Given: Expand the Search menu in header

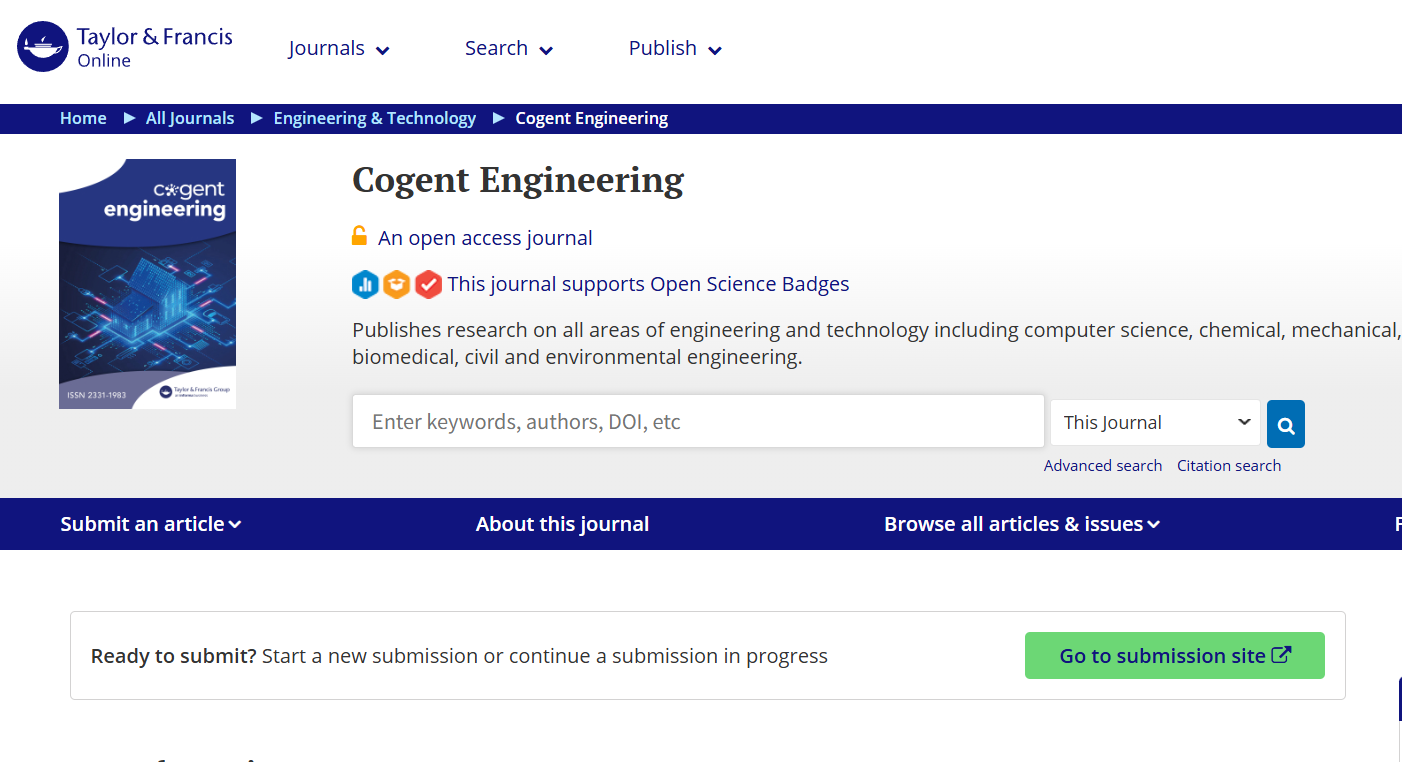Looking at the screenshot, I should [x=508, y=48].
